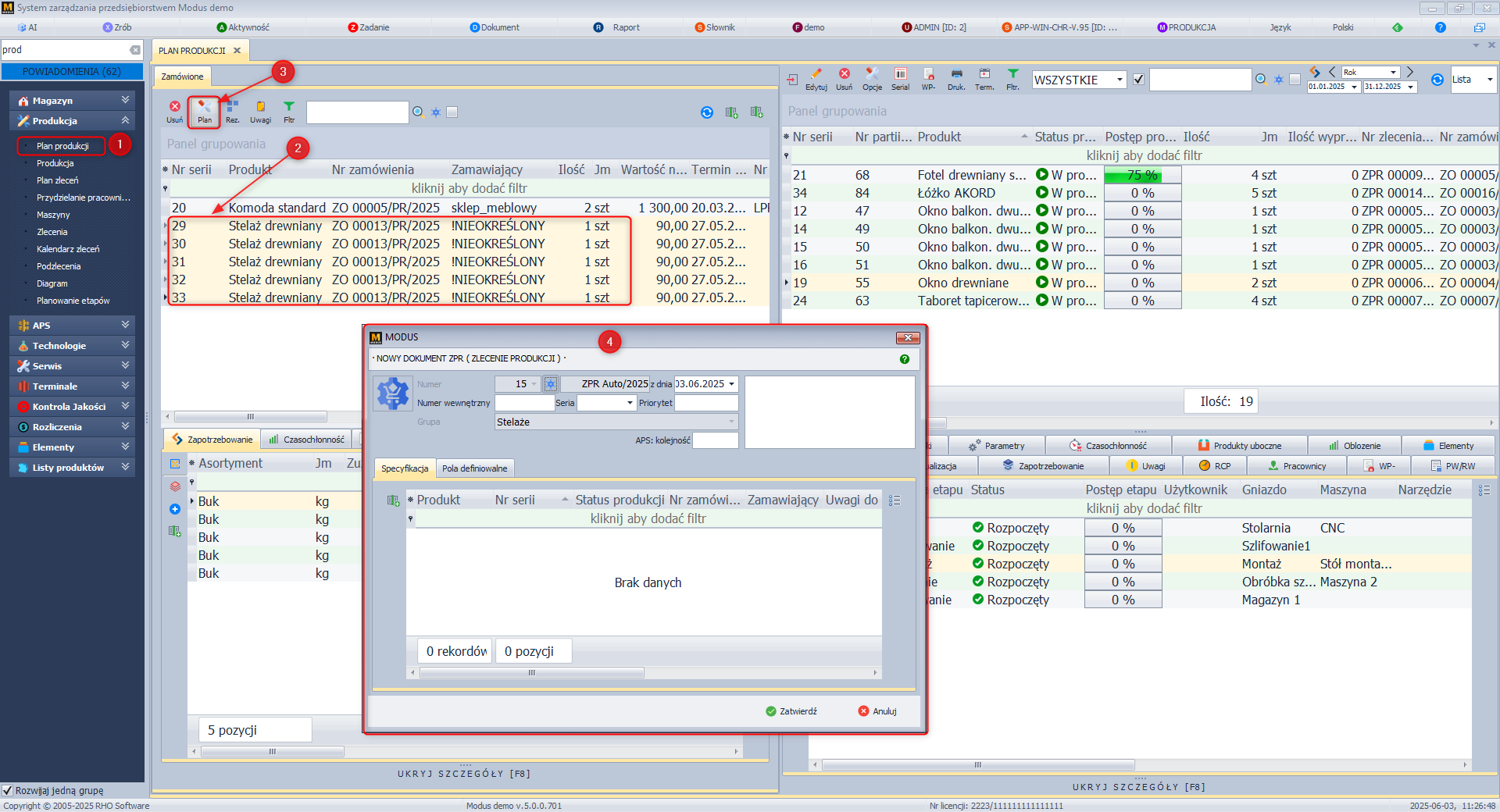This screenshot has width=1500, height=812.
Task: Click the Term. calendar icon
Action: (x=984, y=78)
